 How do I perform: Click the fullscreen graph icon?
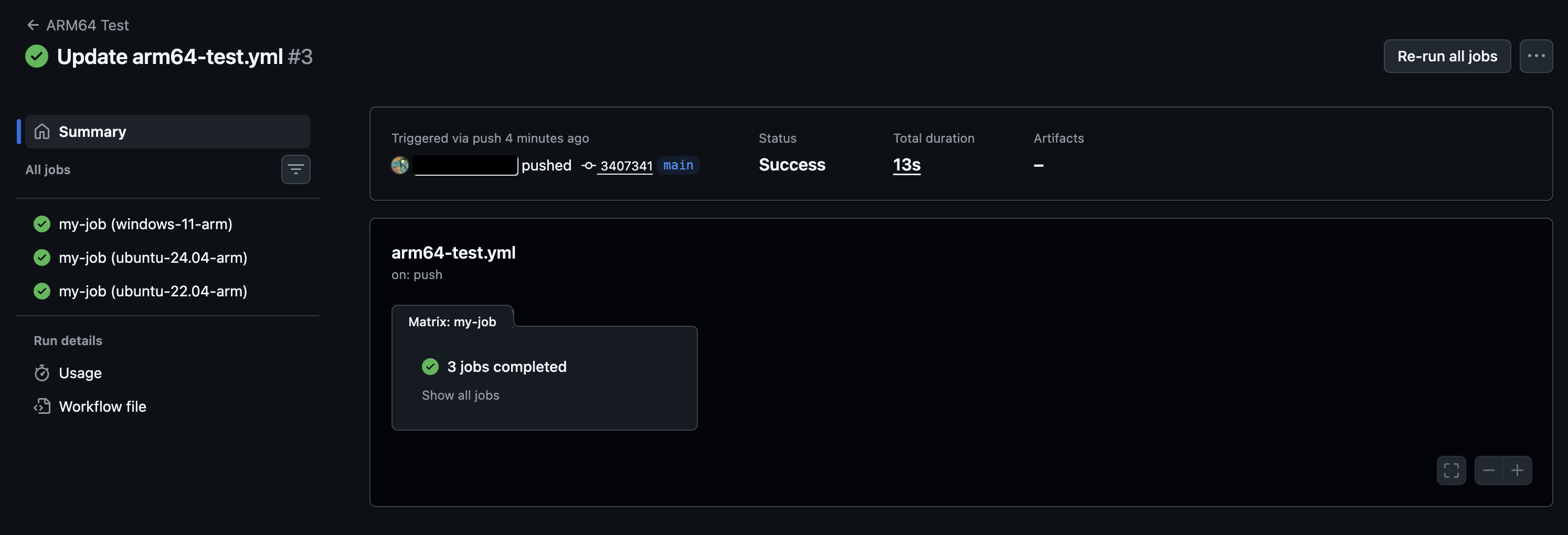[x=1450, y=470]
